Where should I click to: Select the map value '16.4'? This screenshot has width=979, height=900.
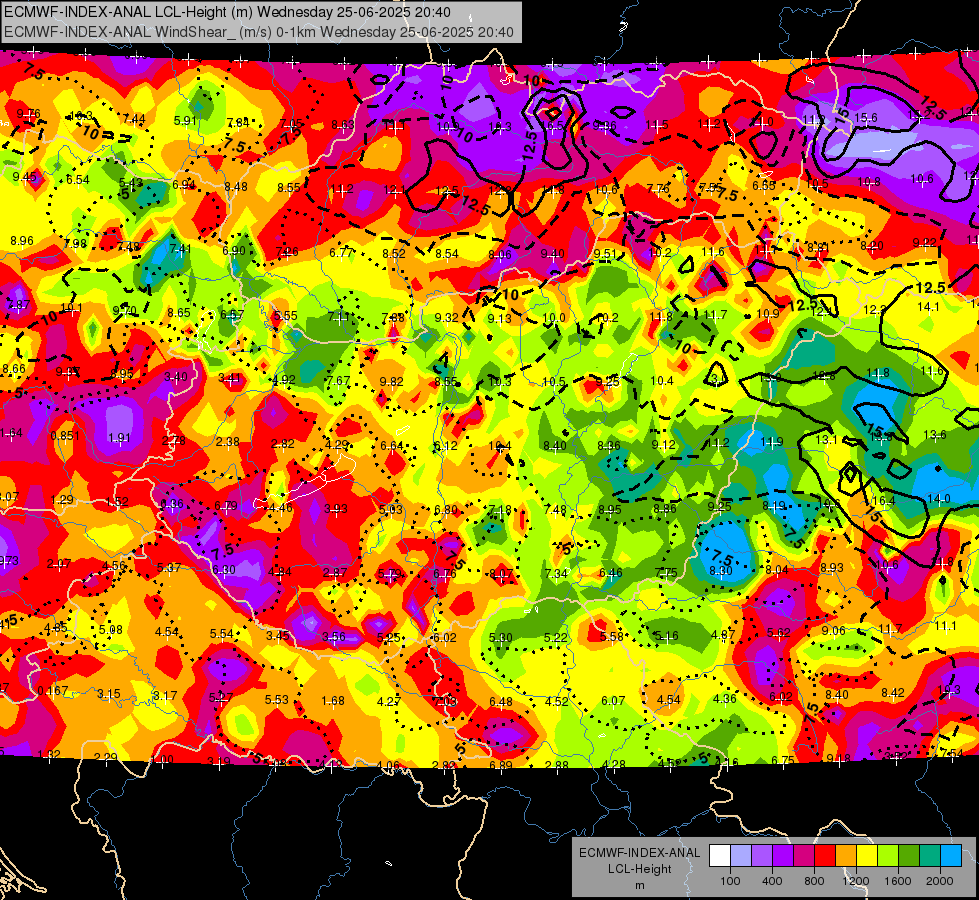[x=883, y=501]
